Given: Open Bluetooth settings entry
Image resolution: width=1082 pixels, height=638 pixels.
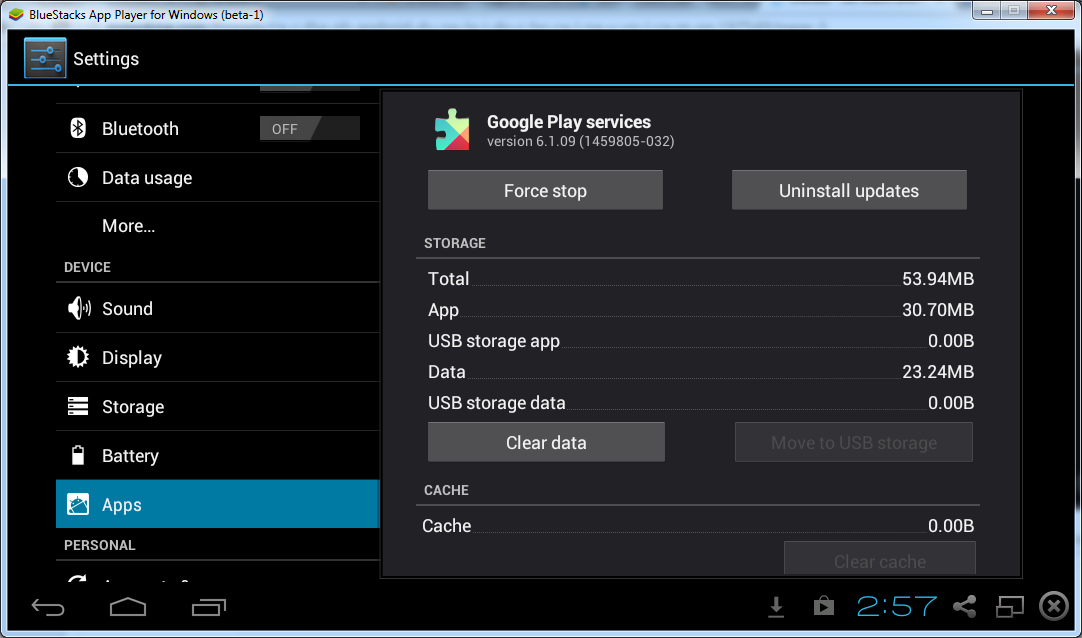Looking at the screenshot, I should coord(217,128).
